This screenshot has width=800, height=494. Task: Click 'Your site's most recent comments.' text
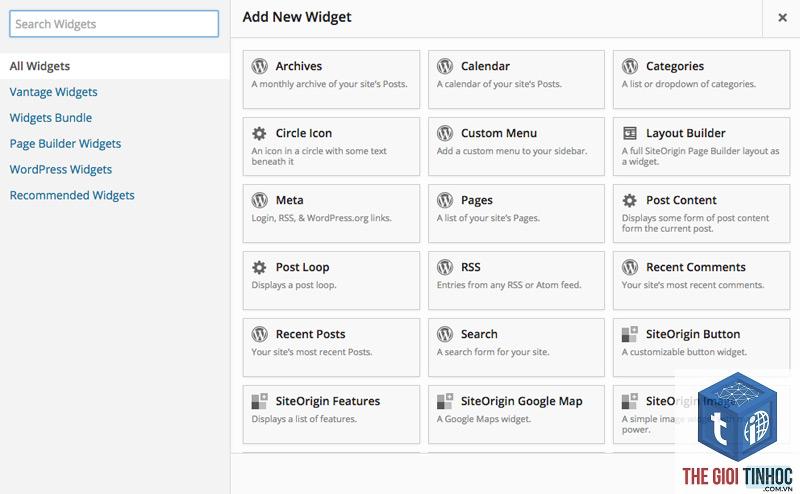(693, 285)
